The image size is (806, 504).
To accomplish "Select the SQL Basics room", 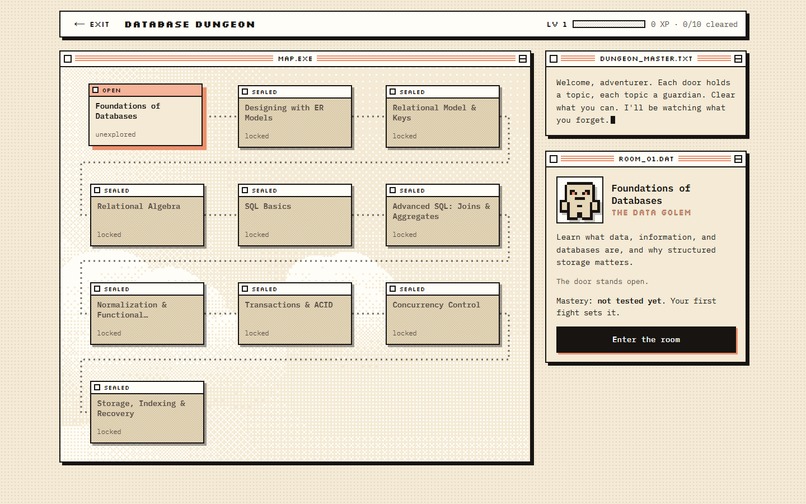I will pos(295,215).
